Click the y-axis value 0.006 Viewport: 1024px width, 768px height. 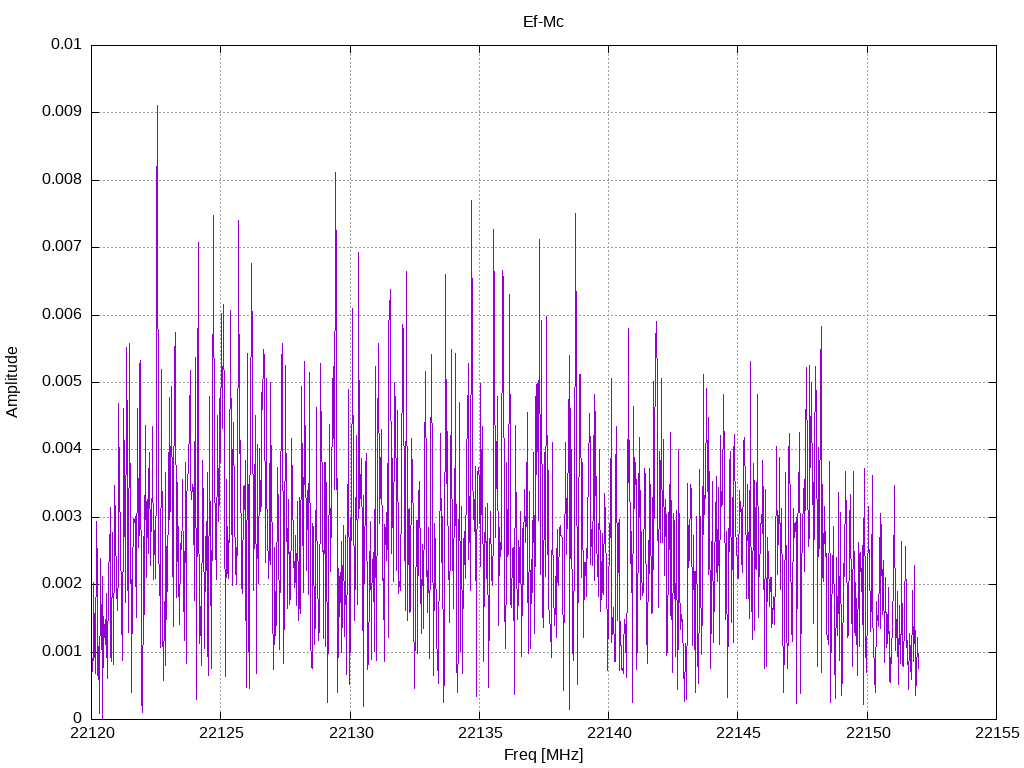tap(62, 314)
